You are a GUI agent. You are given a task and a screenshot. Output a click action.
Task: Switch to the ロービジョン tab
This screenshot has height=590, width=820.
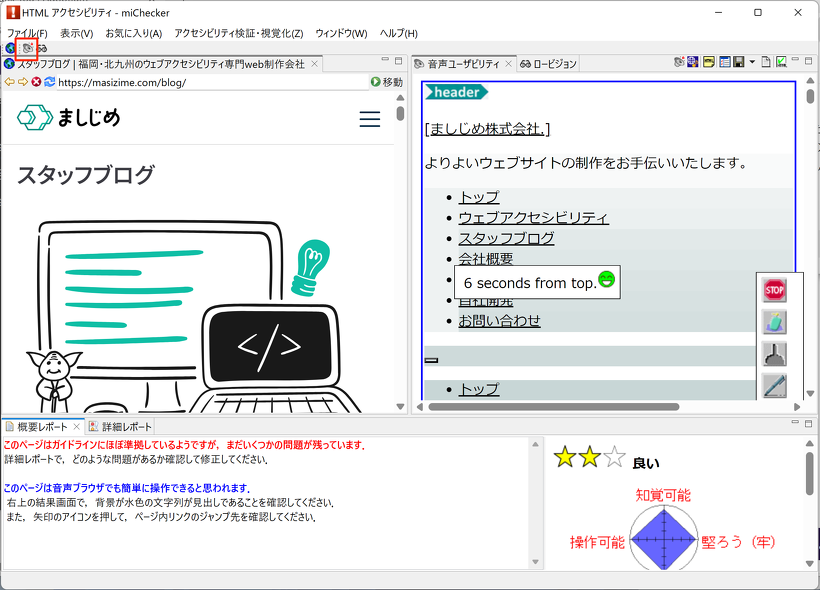click(548, 64)
